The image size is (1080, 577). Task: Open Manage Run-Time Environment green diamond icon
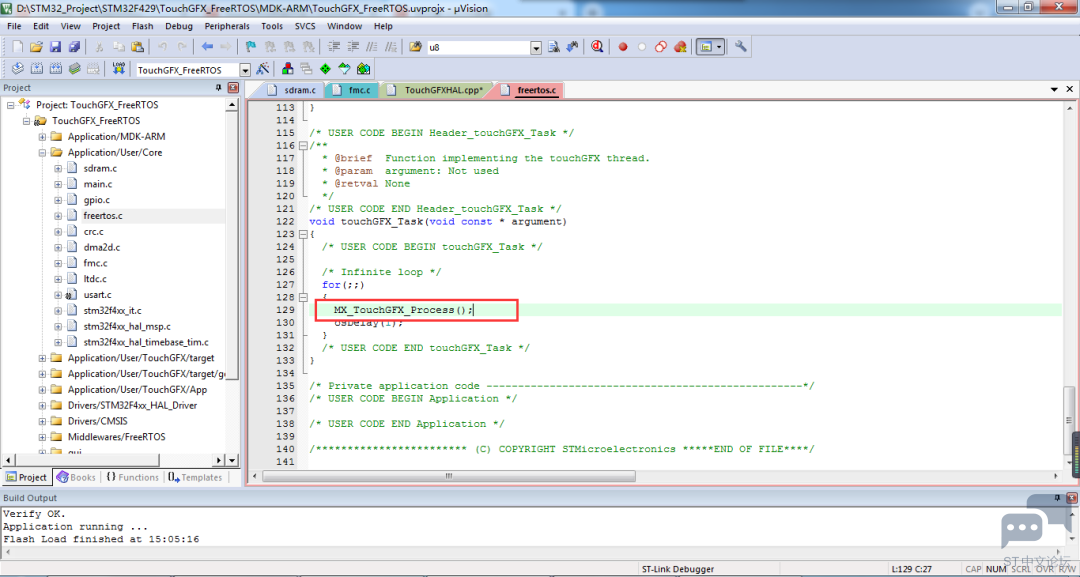(x=325, y=69)
